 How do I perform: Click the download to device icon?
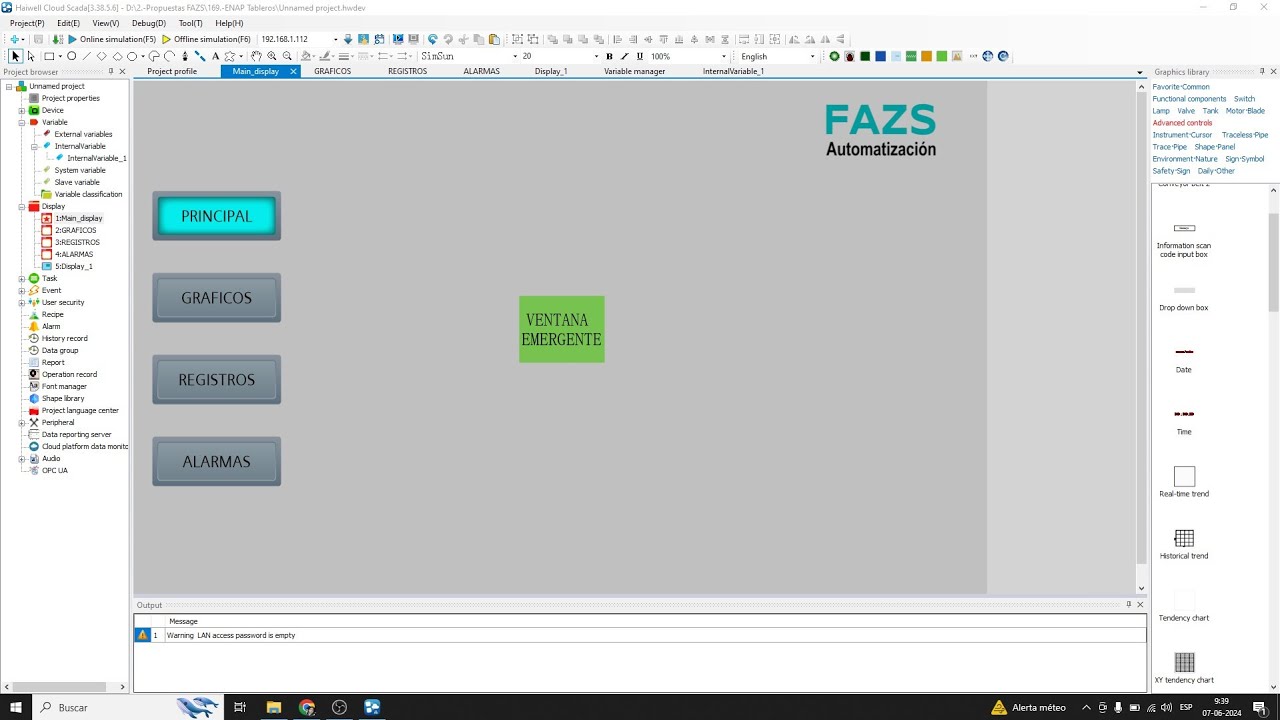coord(348,39)
